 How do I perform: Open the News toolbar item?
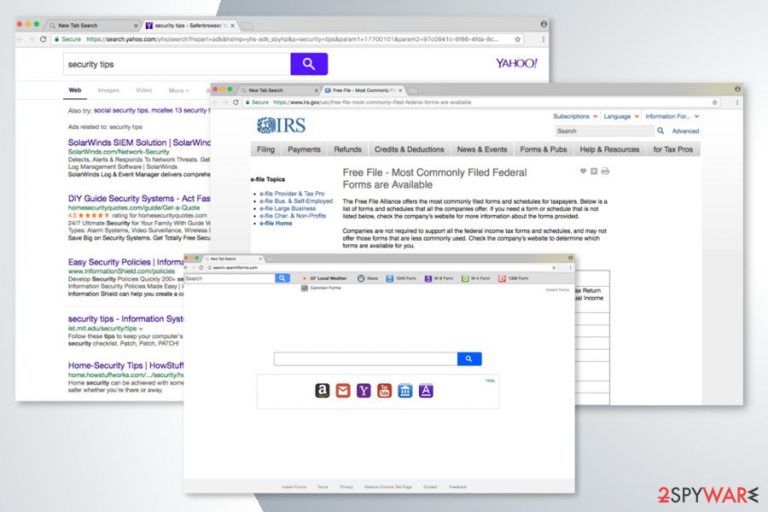(x=367, y=278)
